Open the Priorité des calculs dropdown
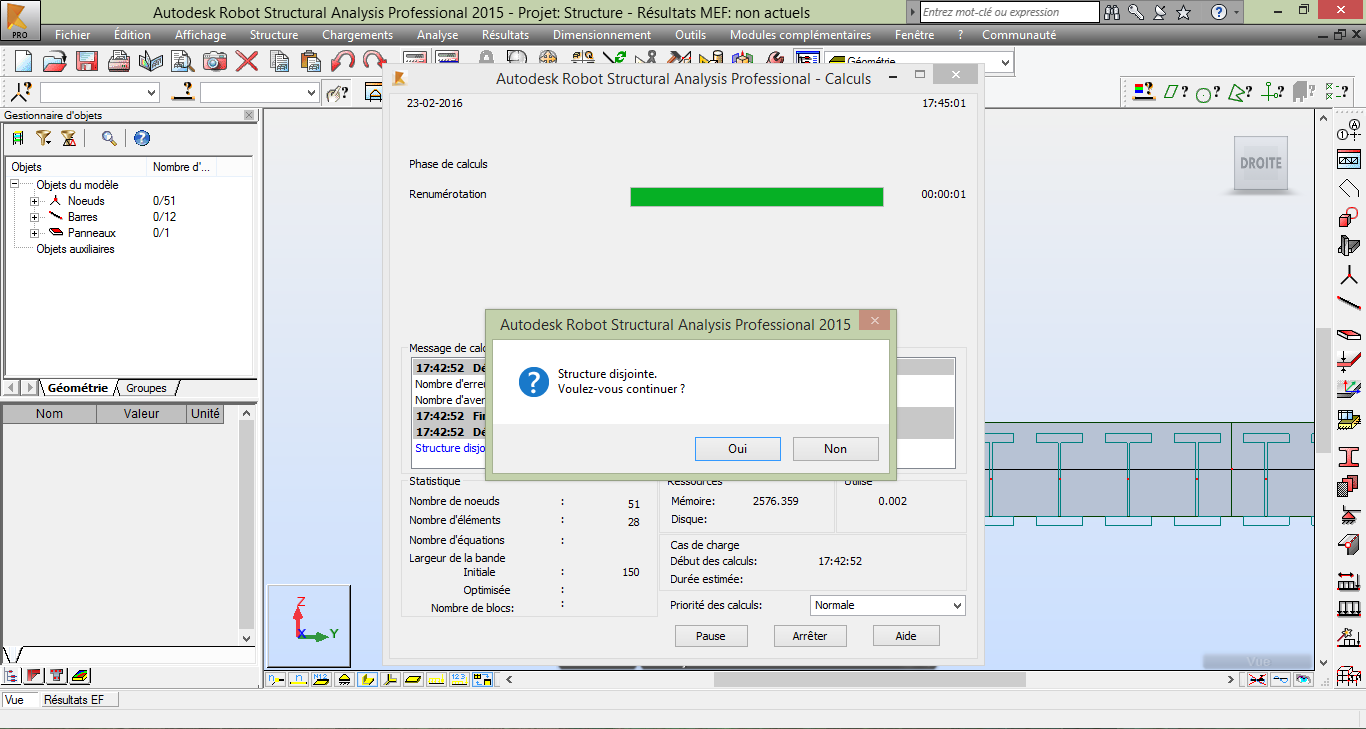This screenshot has width=1366, height=729. 887,605
